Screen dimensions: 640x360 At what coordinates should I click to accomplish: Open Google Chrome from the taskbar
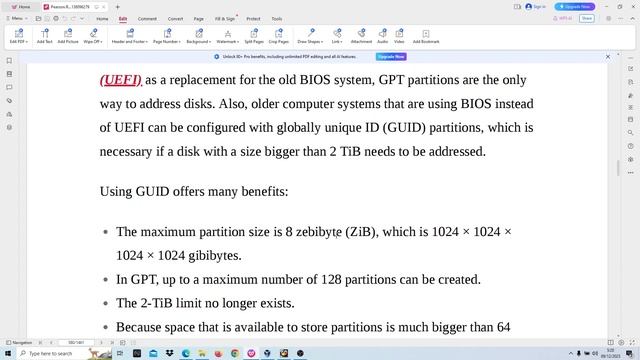[x=235, y=353]
